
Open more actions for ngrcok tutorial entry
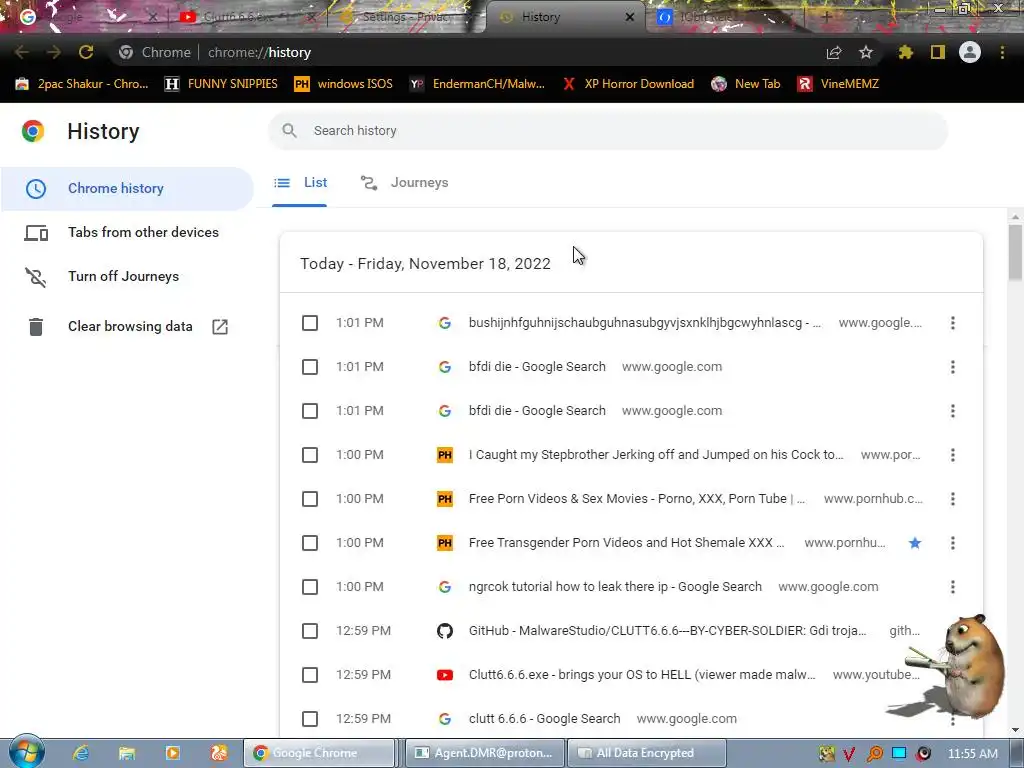(x=953, y=586)
